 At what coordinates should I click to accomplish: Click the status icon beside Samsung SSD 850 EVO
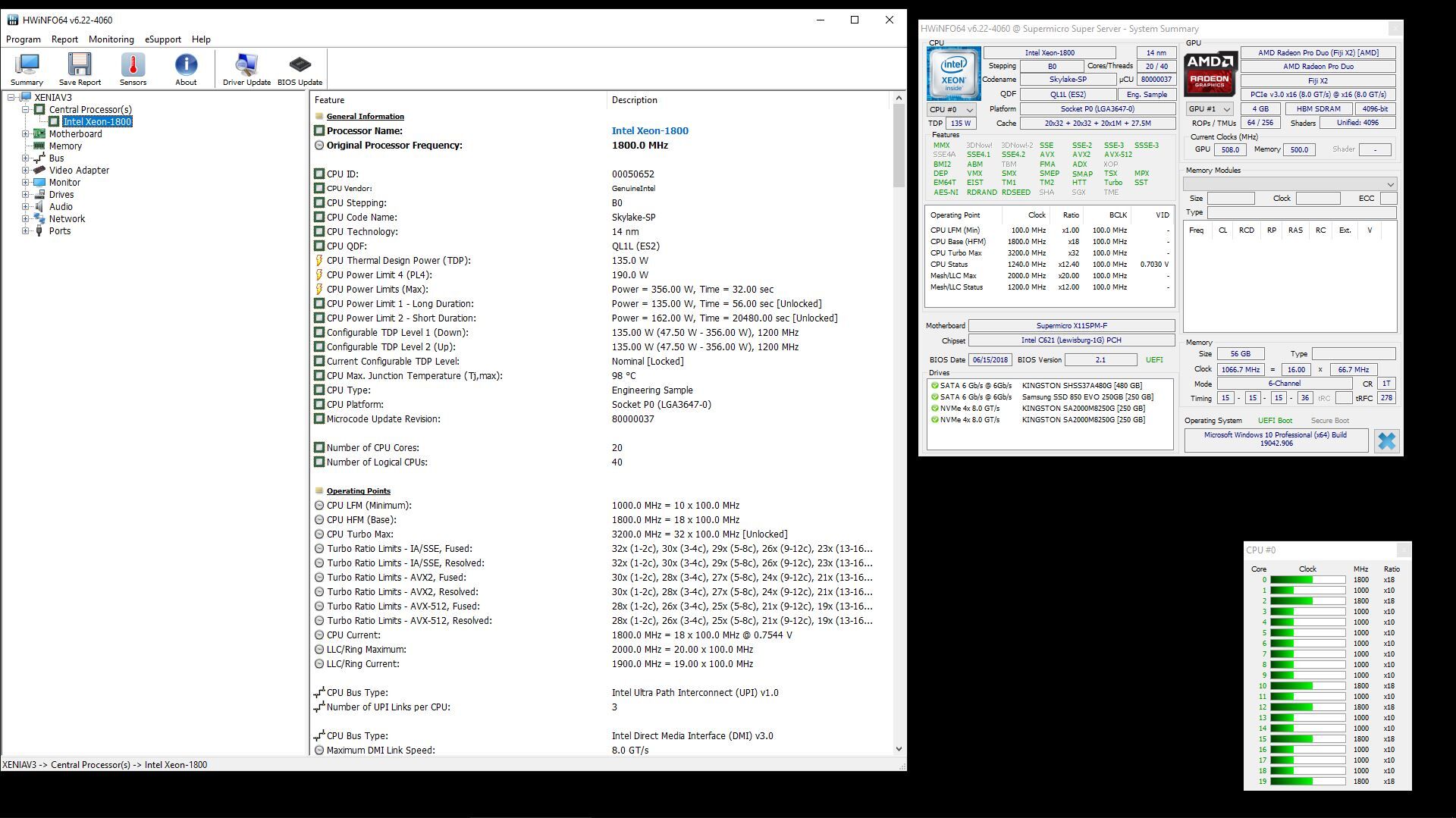[934, 397]
